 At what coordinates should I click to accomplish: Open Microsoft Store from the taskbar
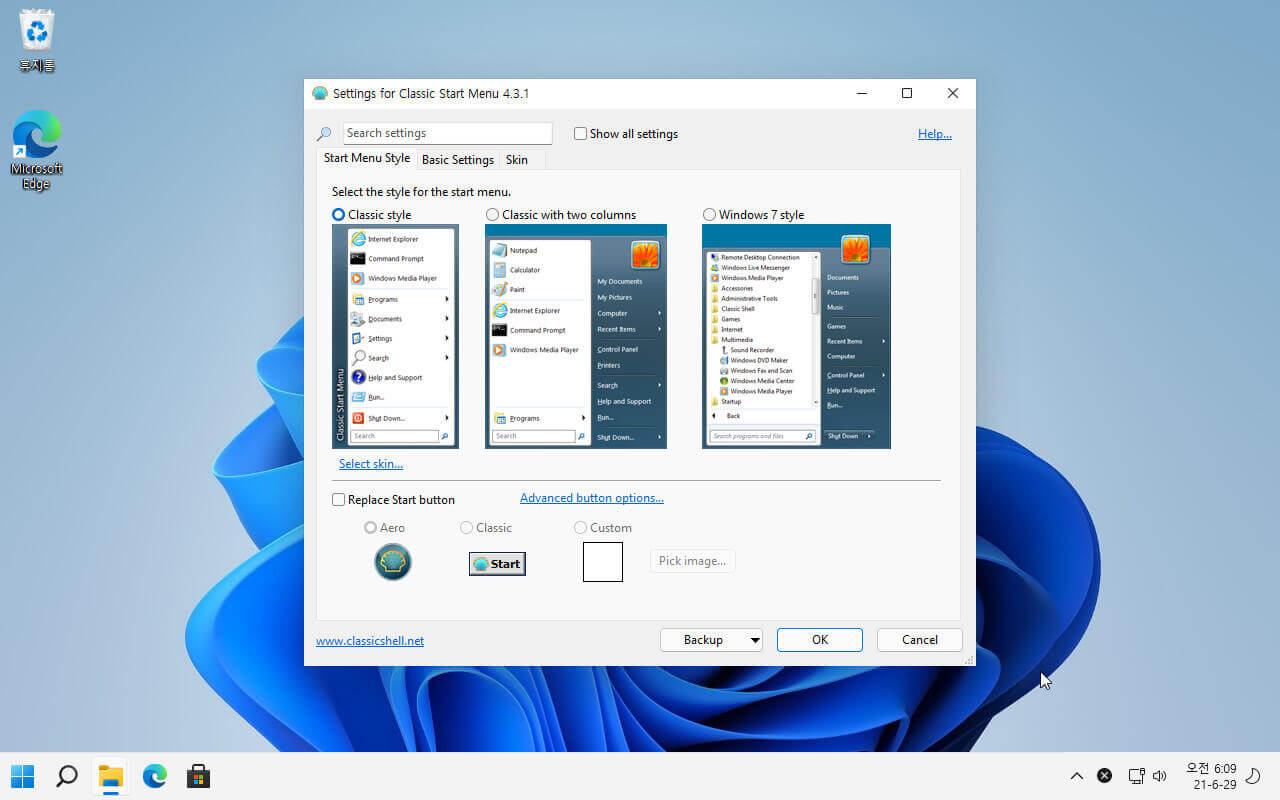tap(198, 776)
